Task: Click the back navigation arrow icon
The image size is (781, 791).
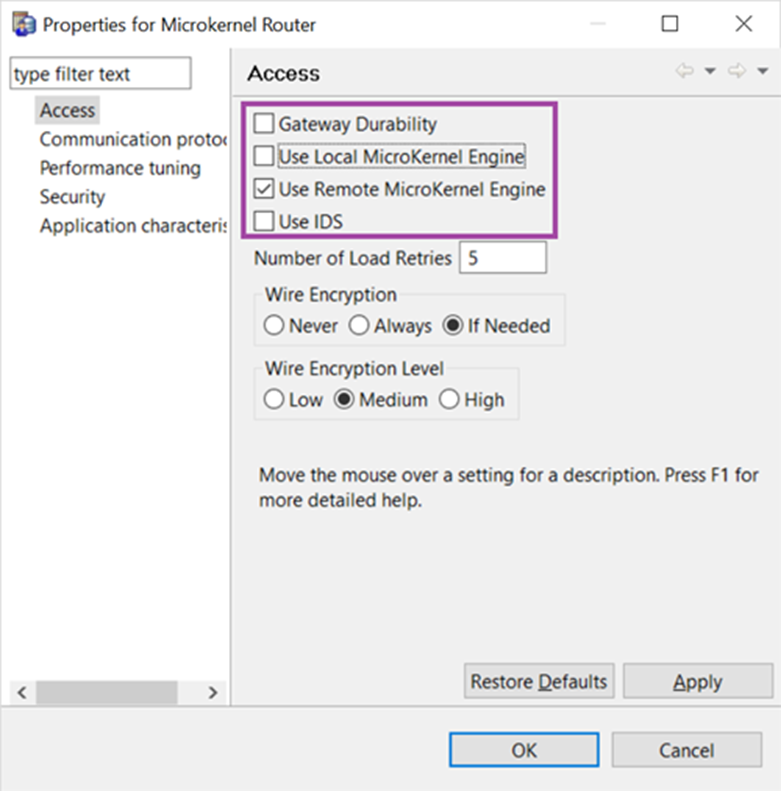Action: [x=685, y=71]
